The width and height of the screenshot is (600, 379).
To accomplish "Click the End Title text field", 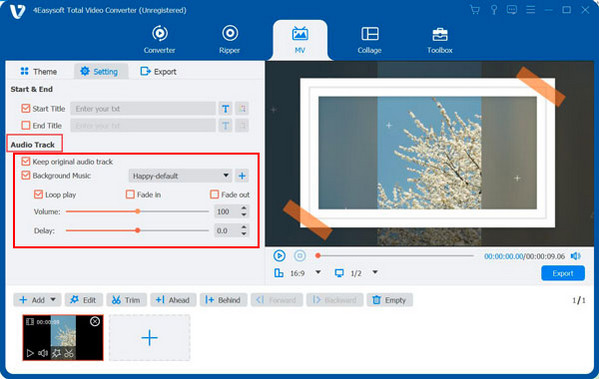I will tap(143, 126).
